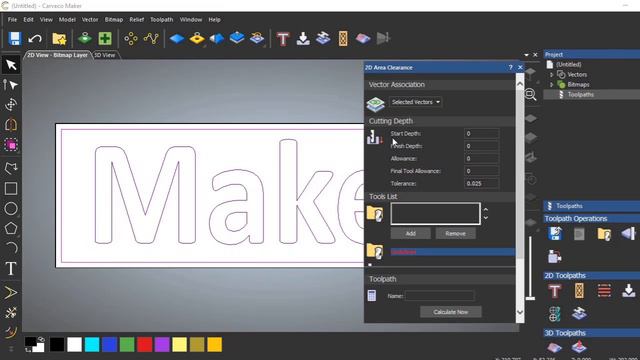Select the circle drawing tool
Image resolution: width=640 pixels, height=360 pixels.
click(11, 209)
